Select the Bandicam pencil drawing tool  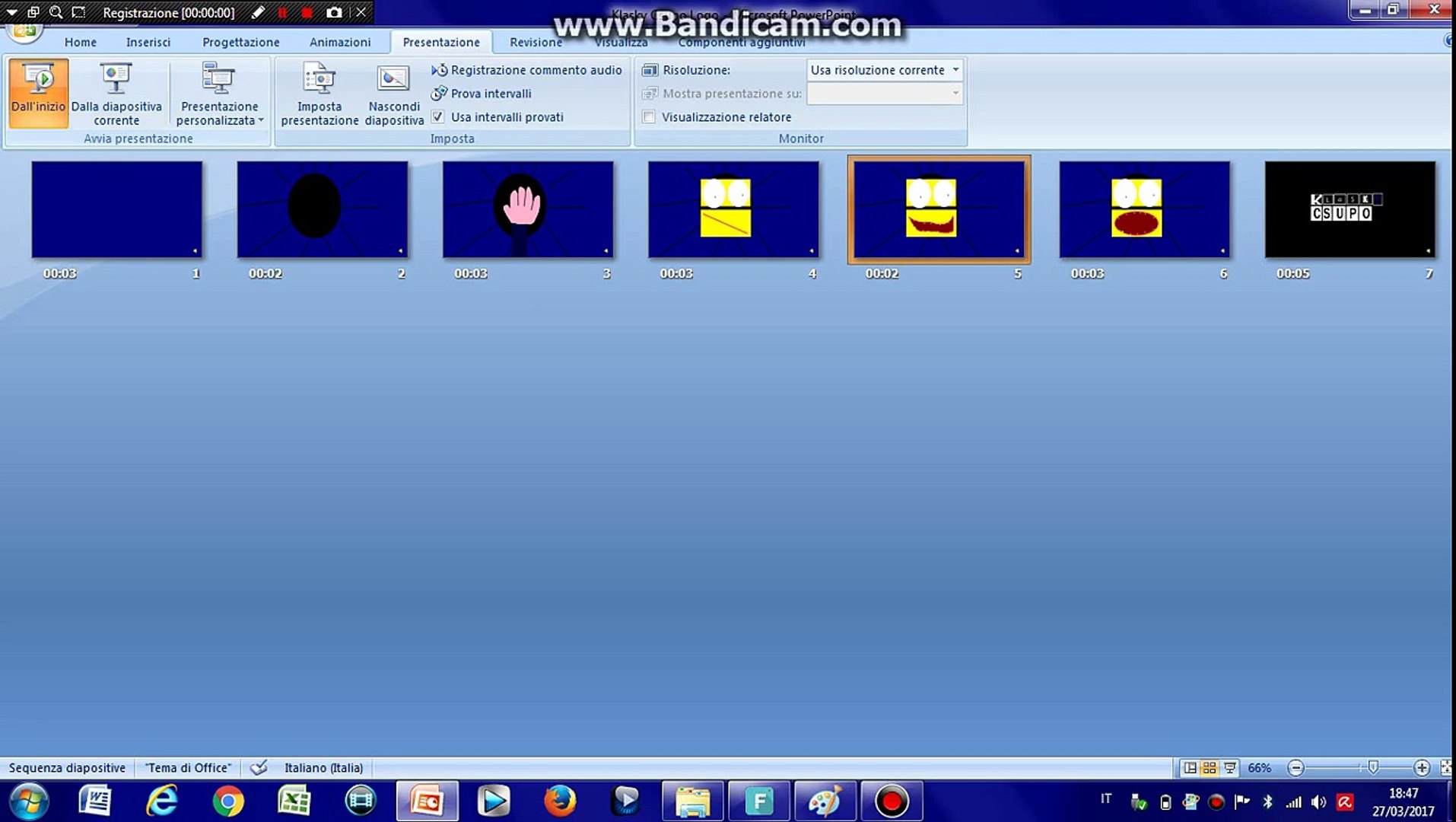258,12
